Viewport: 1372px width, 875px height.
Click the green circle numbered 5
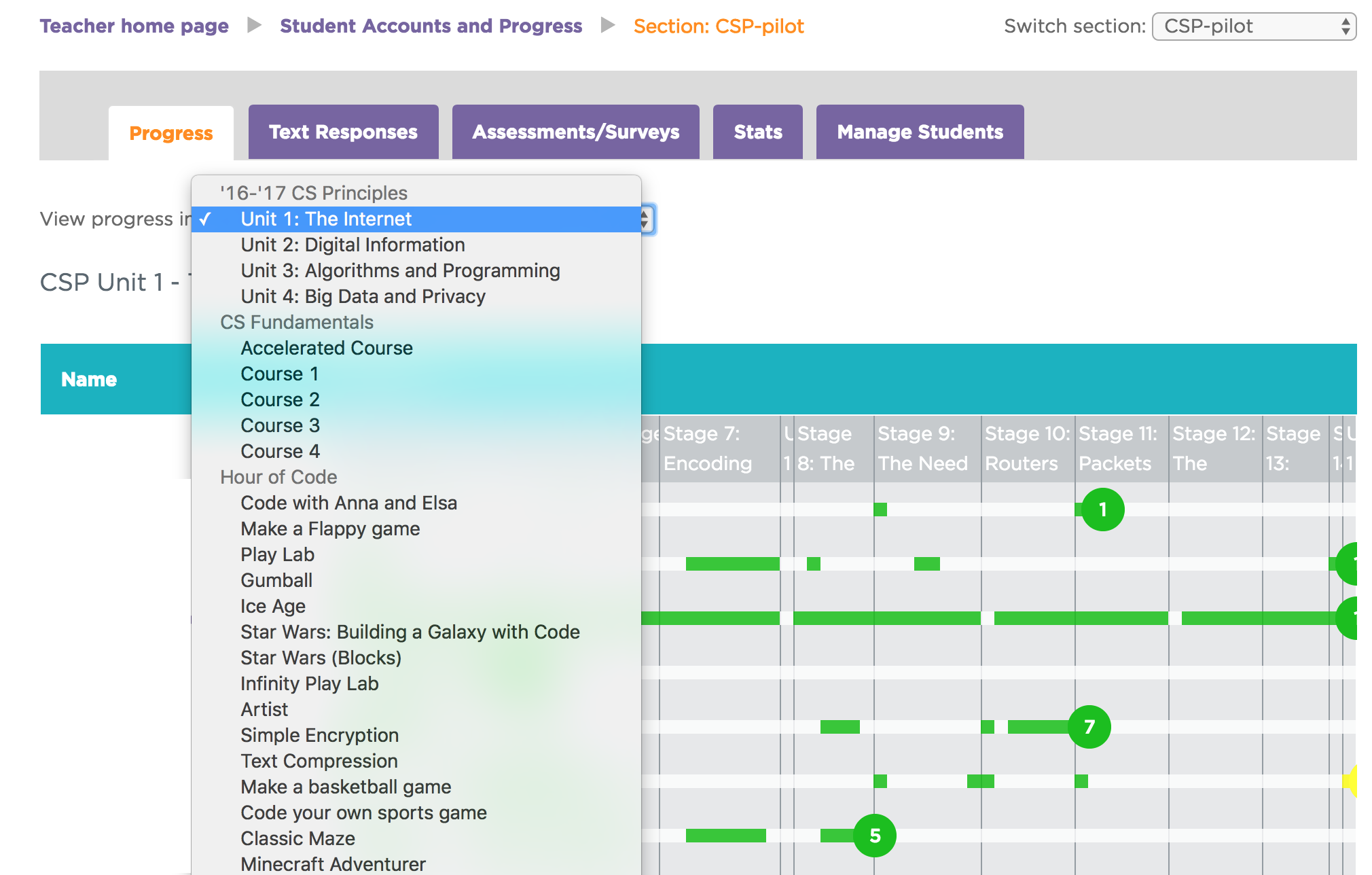(x=874, y=836)
